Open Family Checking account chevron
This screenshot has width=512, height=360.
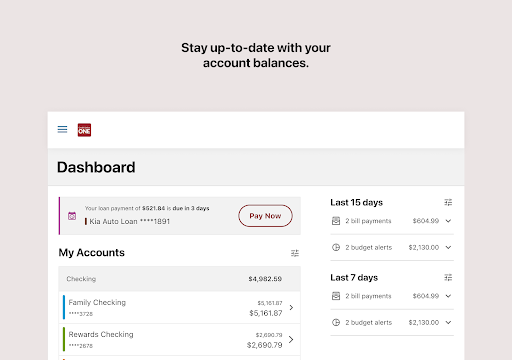coord(291,307)
